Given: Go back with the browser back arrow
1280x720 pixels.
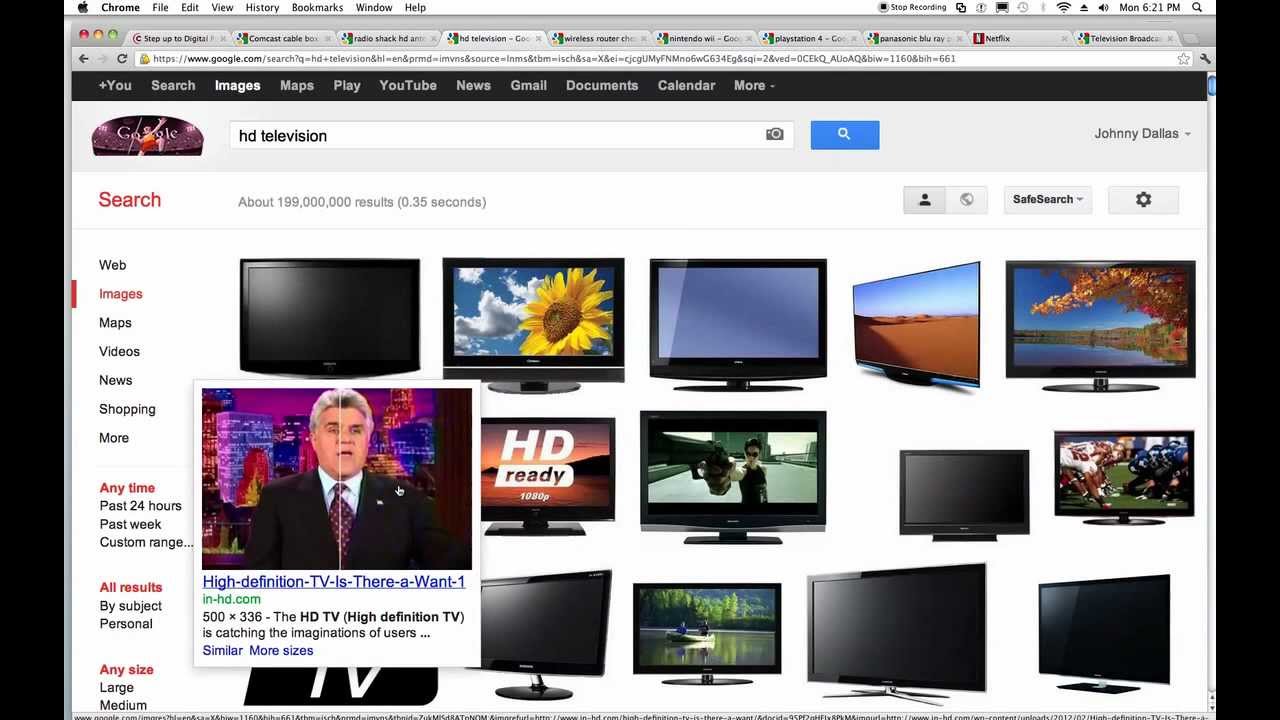Looking at the screenshot, I should pyautogui.click(x=84, y=58).
